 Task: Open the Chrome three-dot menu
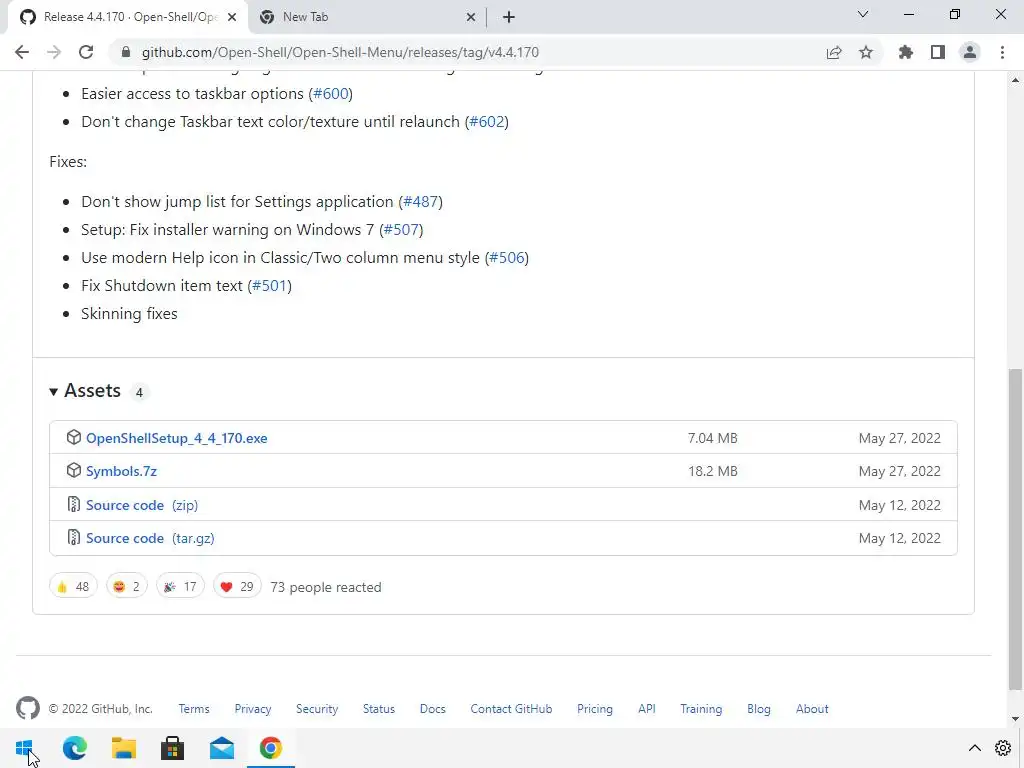pyautogui.click(x=1002, y=52)
